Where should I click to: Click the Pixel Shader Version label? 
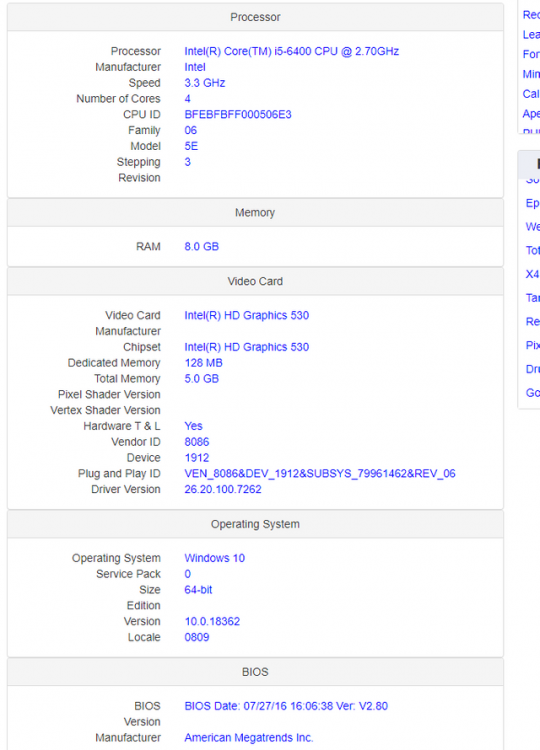click(109, 394)
